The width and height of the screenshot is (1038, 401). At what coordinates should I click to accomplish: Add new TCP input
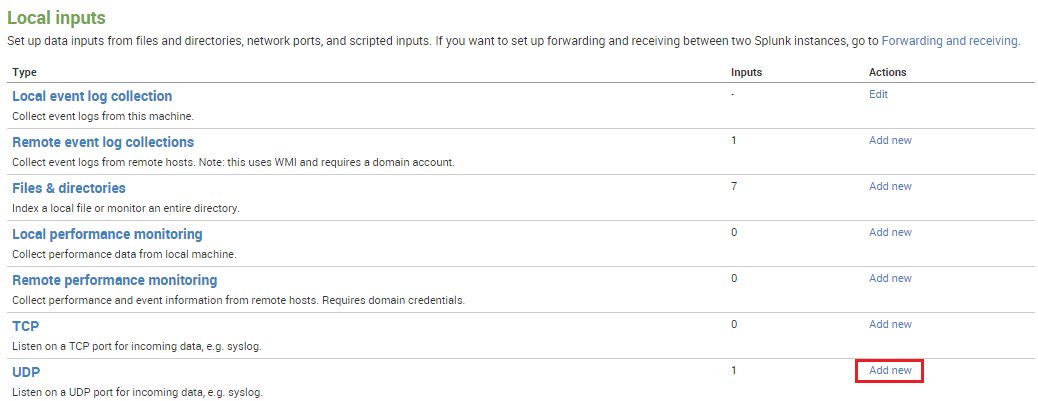(890, 324)
